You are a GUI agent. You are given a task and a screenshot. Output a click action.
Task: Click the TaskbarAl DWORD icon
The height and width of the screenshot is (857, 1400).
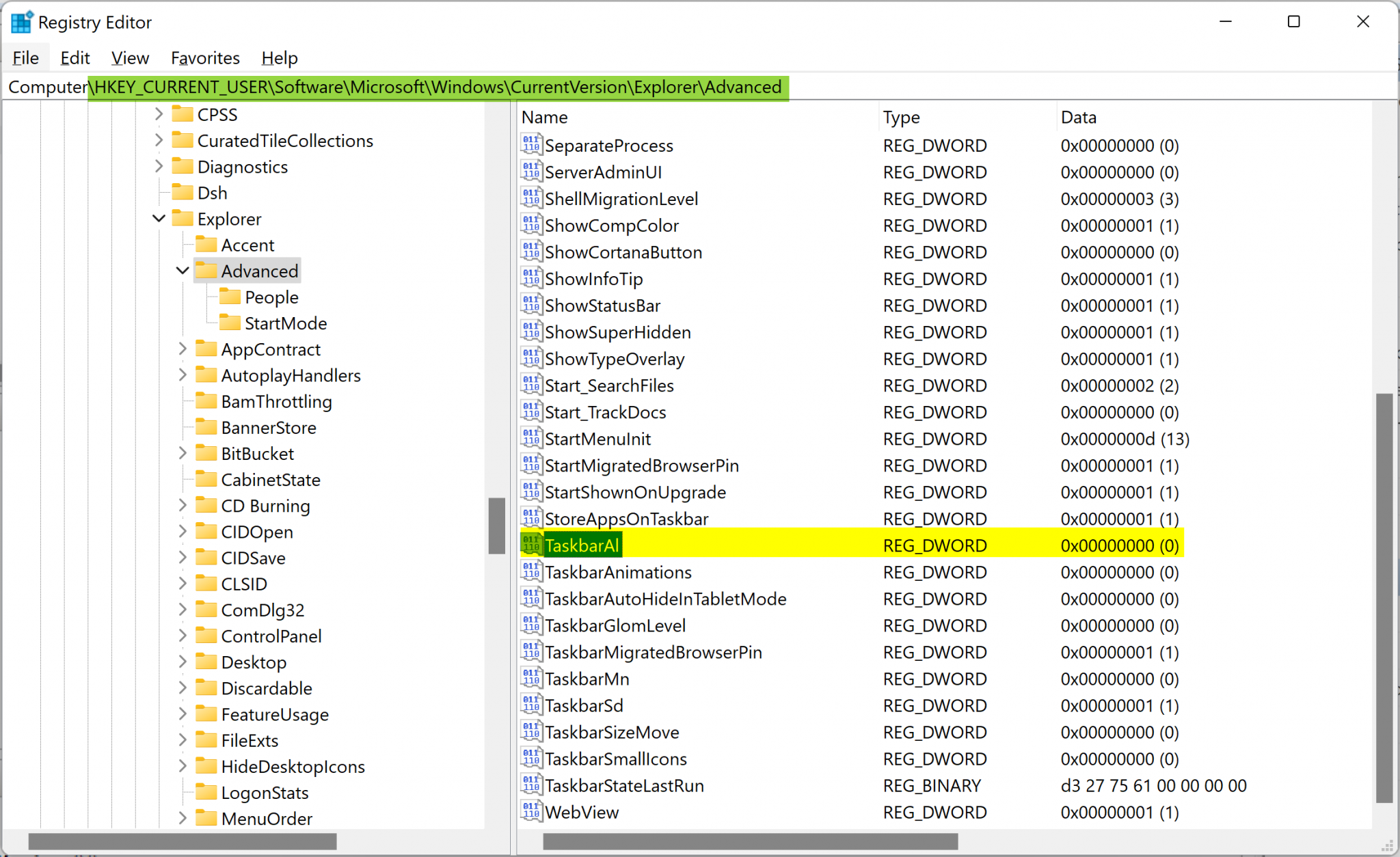tap(531, 544)
